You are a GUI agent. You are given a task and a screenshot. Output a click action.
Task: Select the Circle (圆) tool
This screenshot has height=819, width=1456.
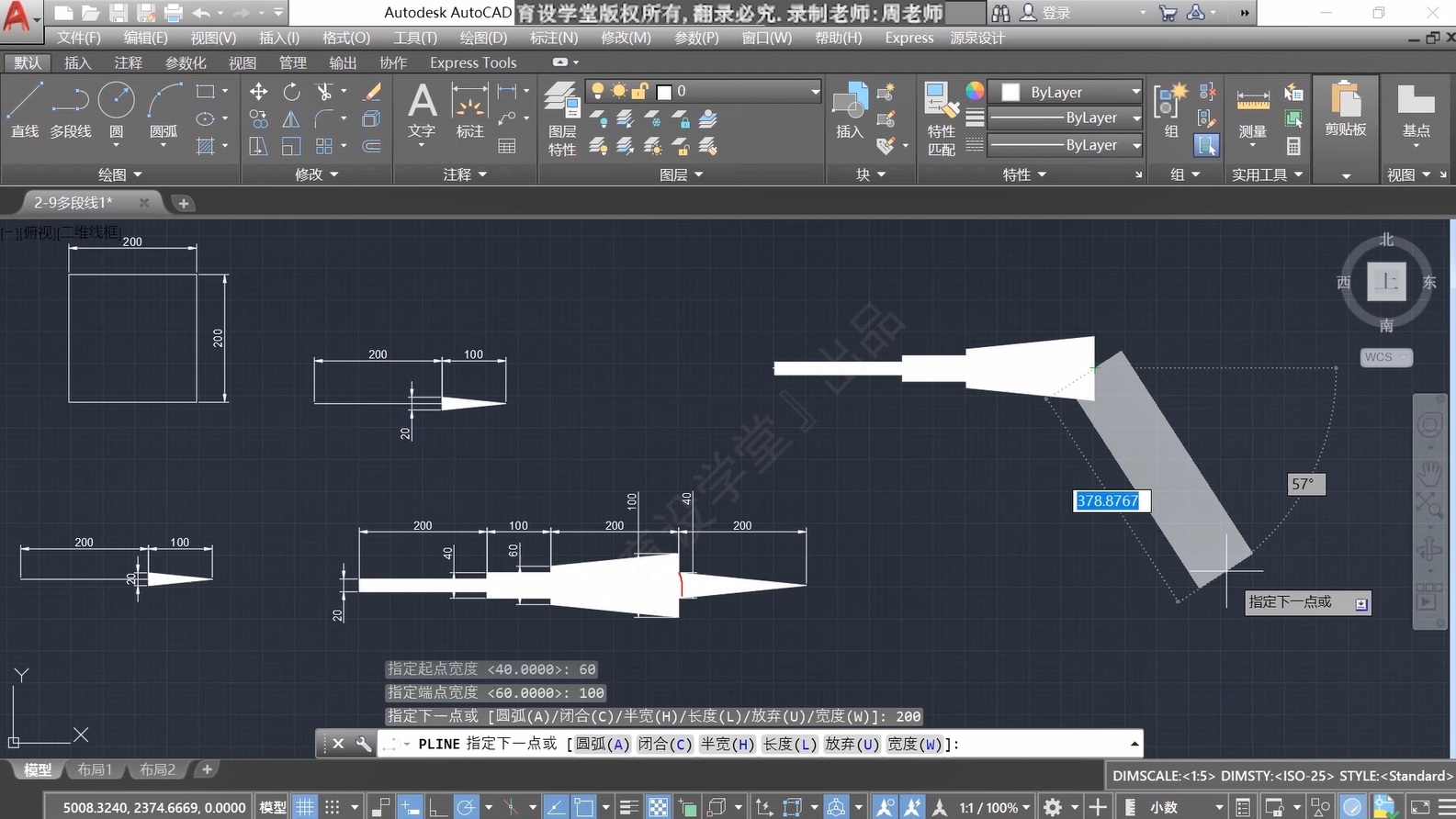click(x=117, y=108)
